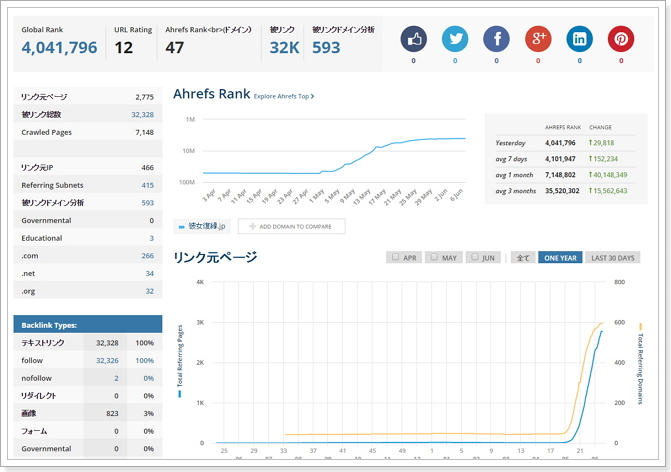
Task: Toggle the MAY checkbox
Action: coord(434,257)
